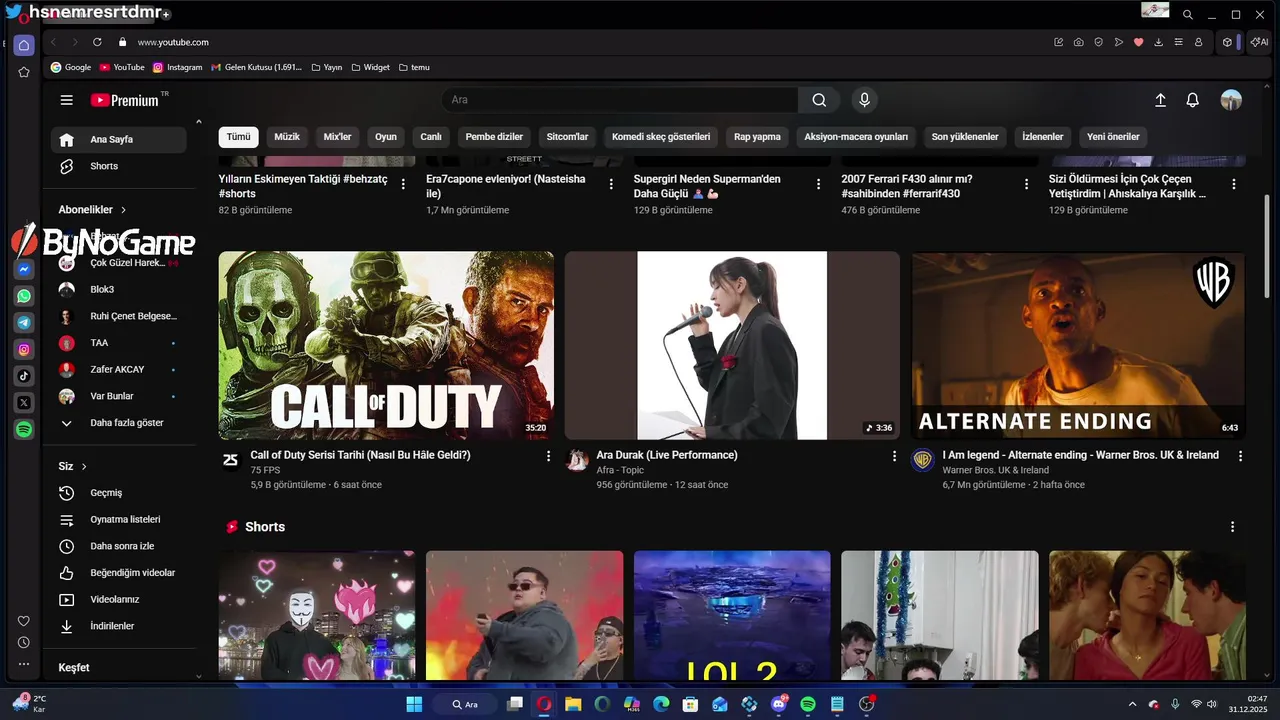Select the Canlı filter chip
Image resolution: width=1280 pixels, height=720 pixels.
pos(431,137)
